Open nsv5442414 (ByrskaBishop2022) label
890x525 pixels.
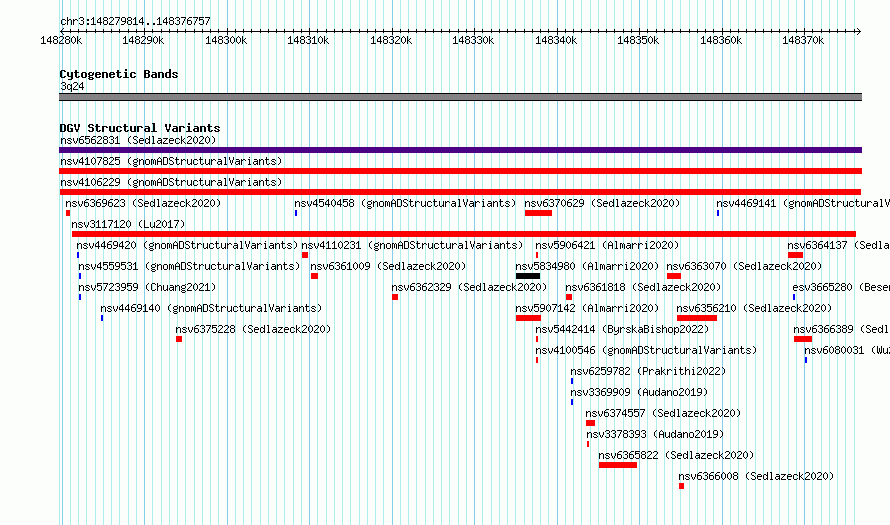(x=622, y=329)
